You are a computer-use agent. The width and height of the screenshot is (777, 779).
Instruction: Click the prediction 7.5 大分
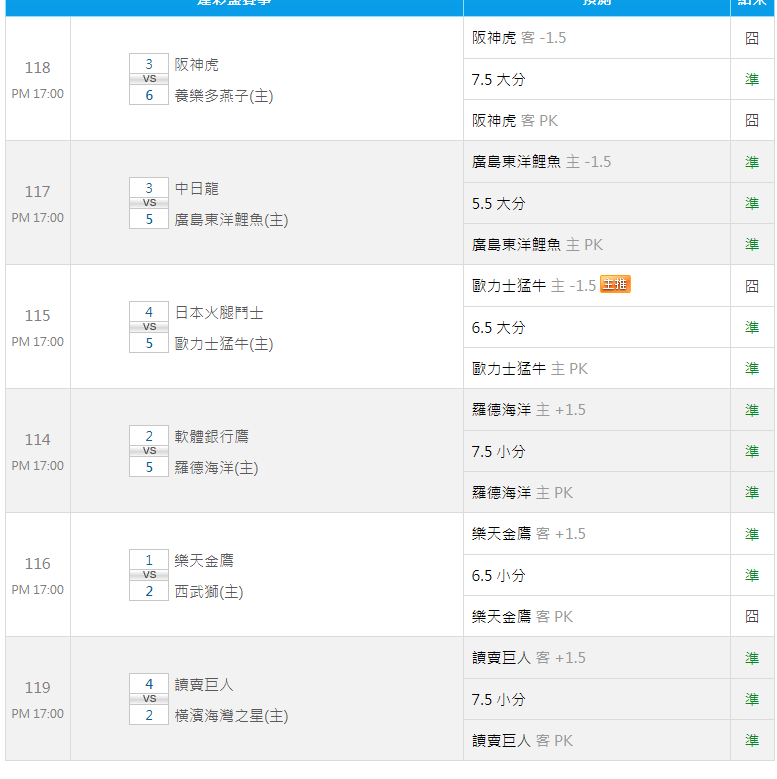pyautogui.click(x=498, y=79)
